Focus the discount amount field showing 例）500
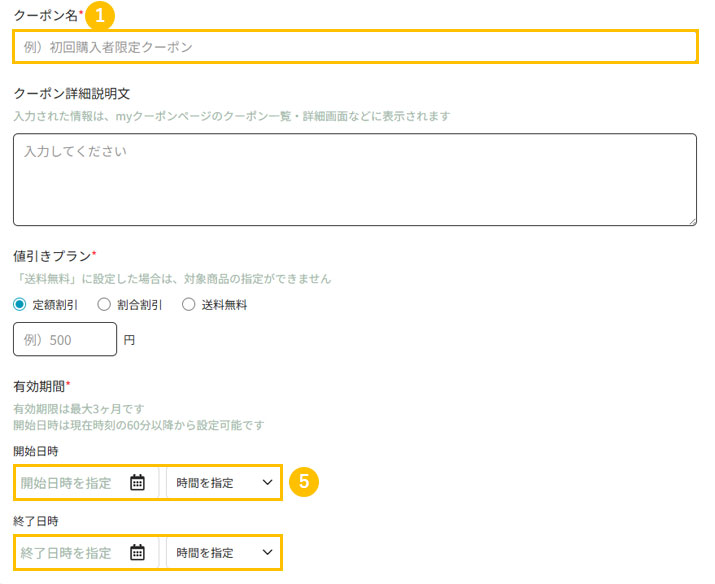The height and width of the screenshot is (584, 715). pyautogui.click(x=65, y=340)
